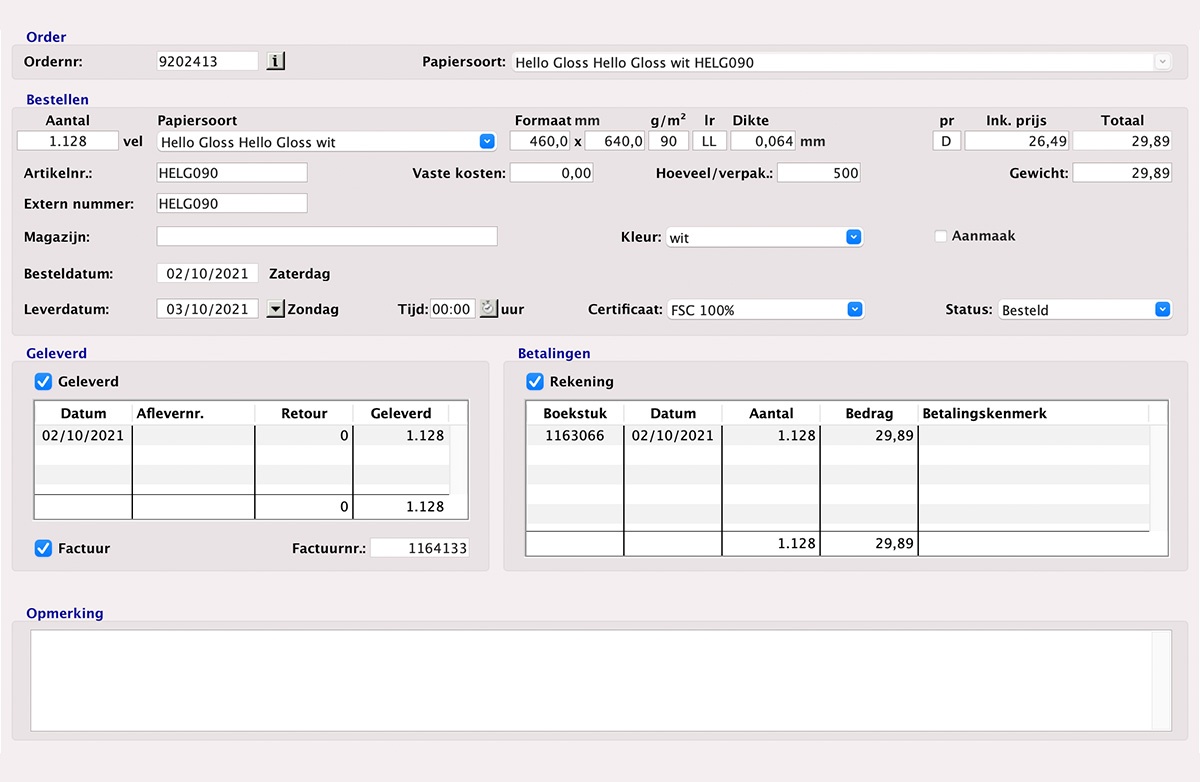Screen dimensions: 1200x782
Task: Click the Totaal field in Bestellen
Action: point(1123,141)
